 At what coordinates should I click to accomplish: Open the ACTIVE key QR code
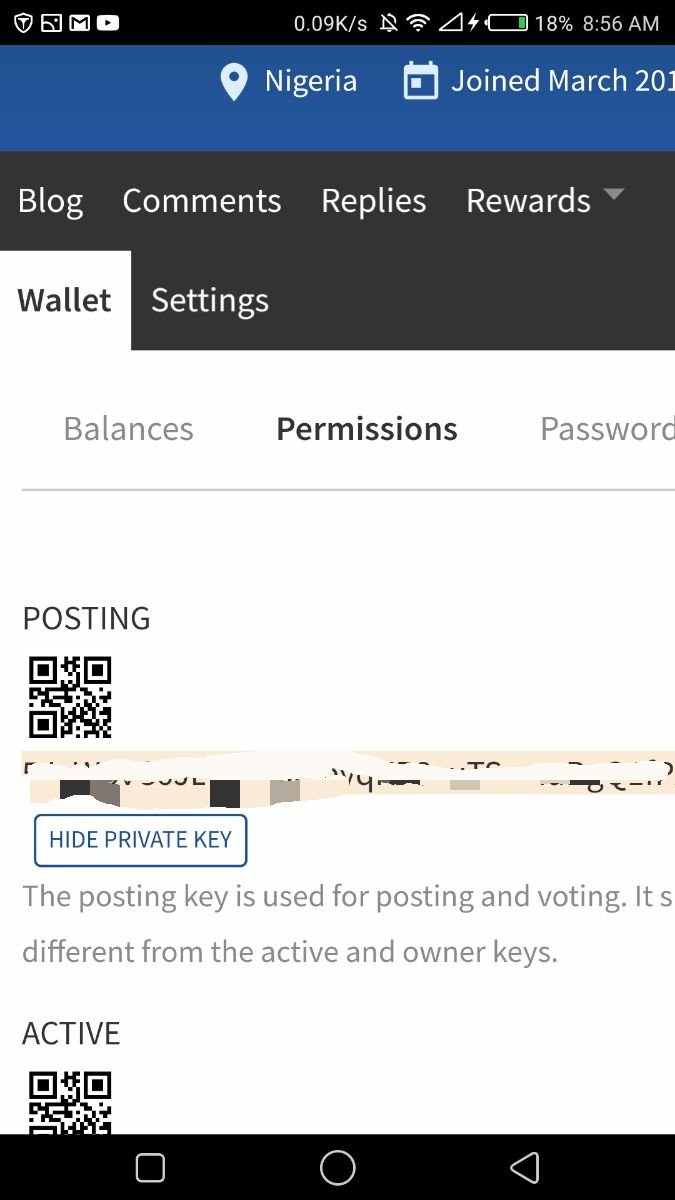coord(70,1101)
